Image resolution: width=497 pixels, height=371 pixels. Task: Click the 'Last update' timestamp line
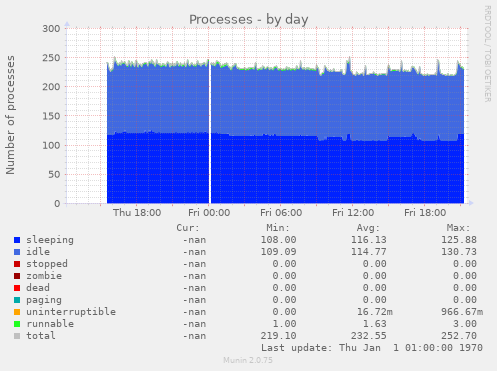(x=372, y=348)
